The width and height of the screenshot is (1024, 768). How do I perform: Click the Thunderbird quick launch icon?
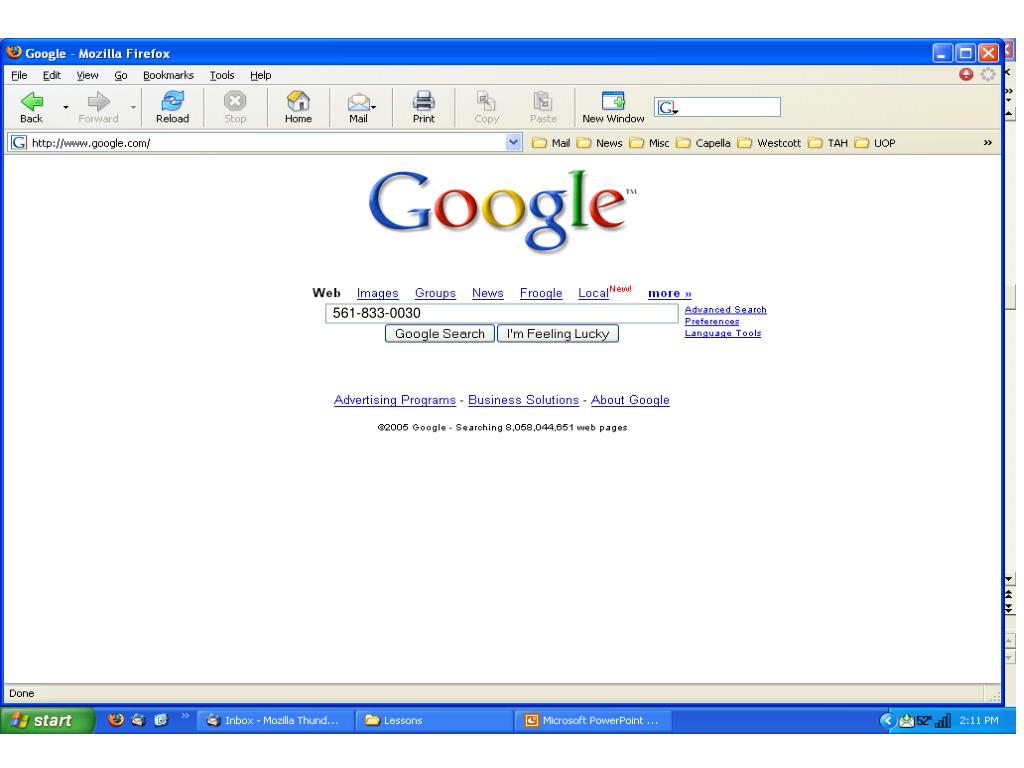coord(138,720)
